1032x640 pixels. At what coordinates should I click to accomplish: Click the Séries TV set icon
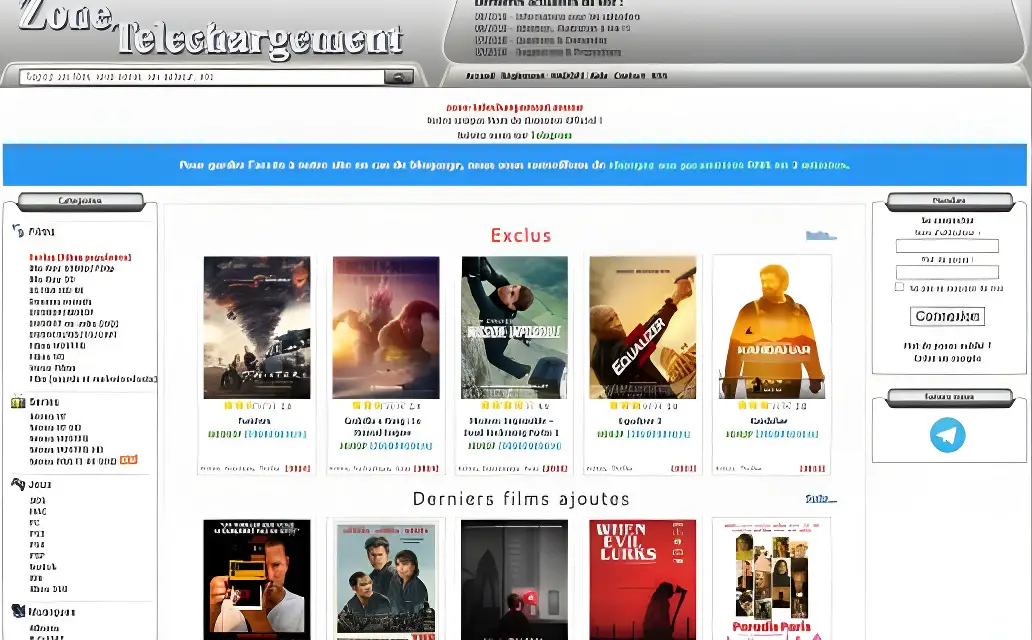18,402
